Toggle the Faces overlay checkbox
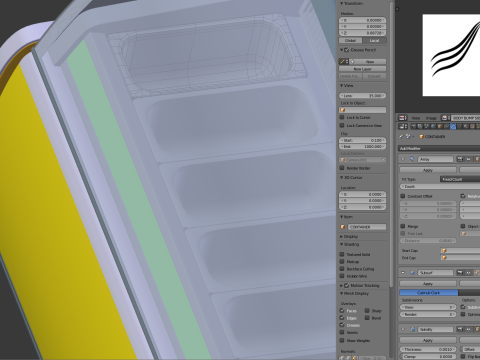Viewport: 480px width, 360px height. (342, 310)
